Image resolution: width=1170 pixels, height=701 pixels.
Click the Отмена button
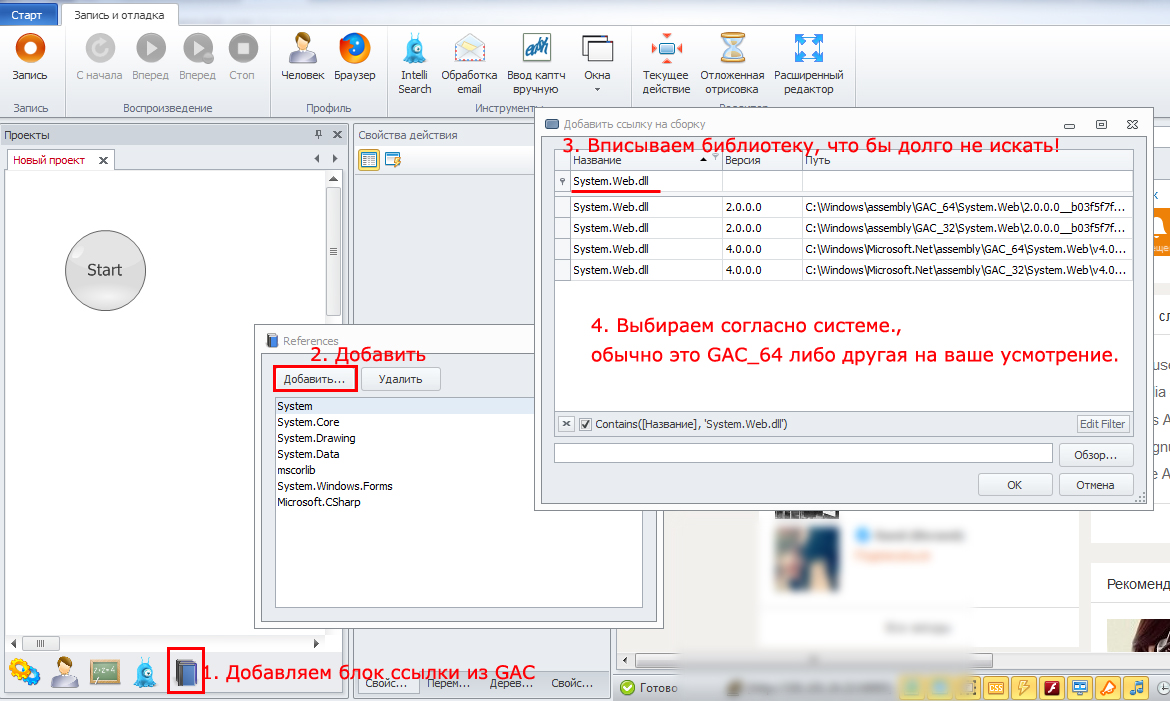tap(1095, 485)
